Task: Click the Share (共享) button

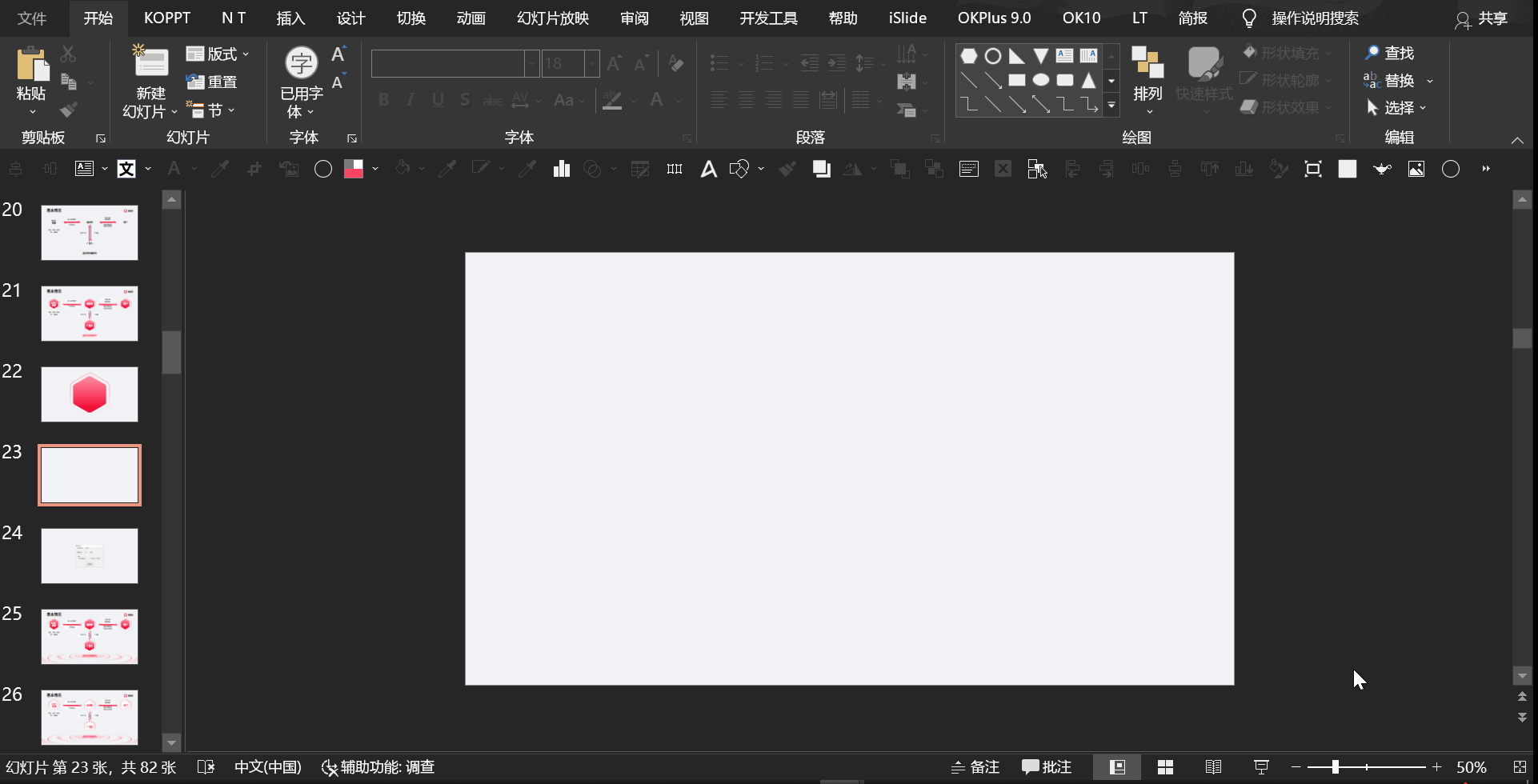Action: tap(1481, 18)
